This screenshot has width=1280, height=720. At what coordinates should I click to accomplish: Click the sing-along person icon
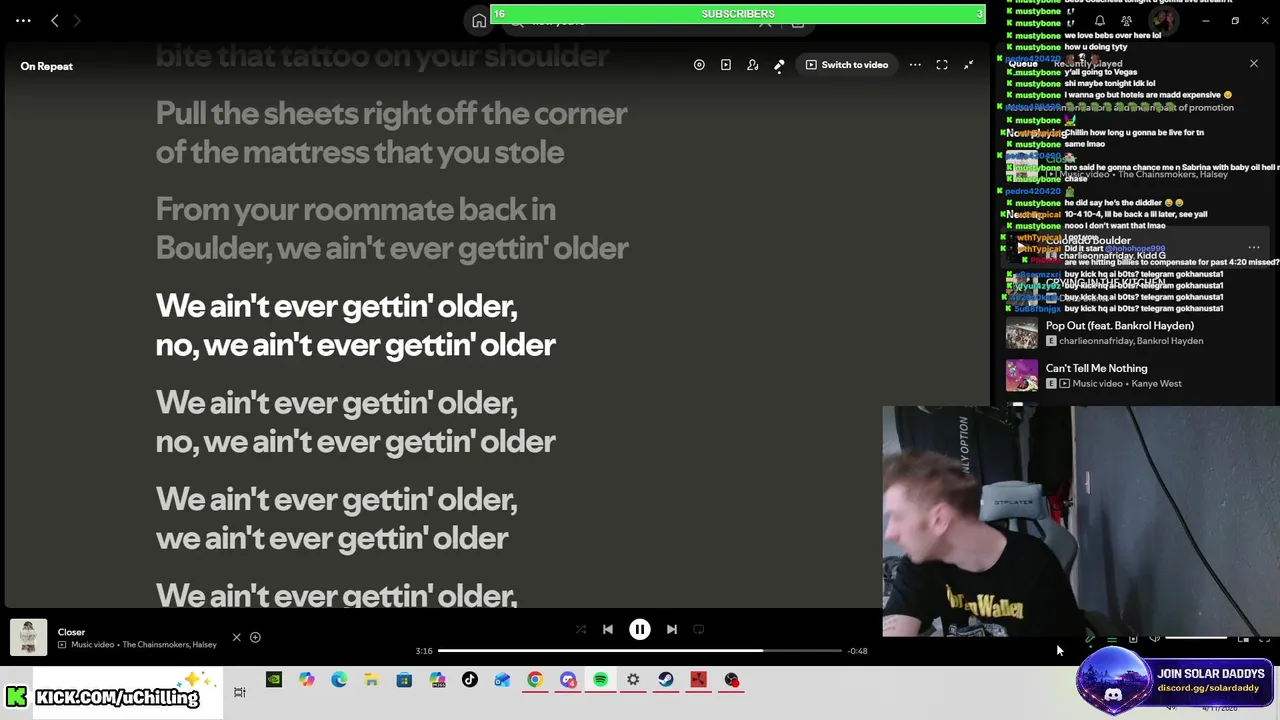click(753, 65)
